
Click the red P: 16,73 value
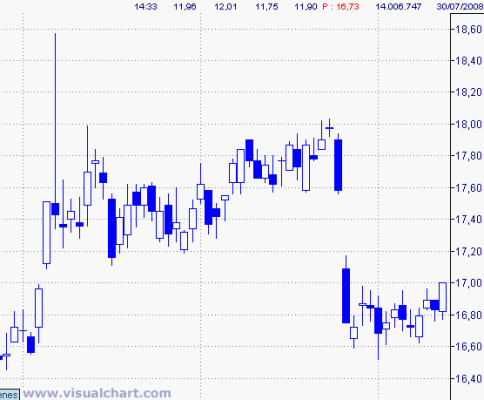[341, 7]
